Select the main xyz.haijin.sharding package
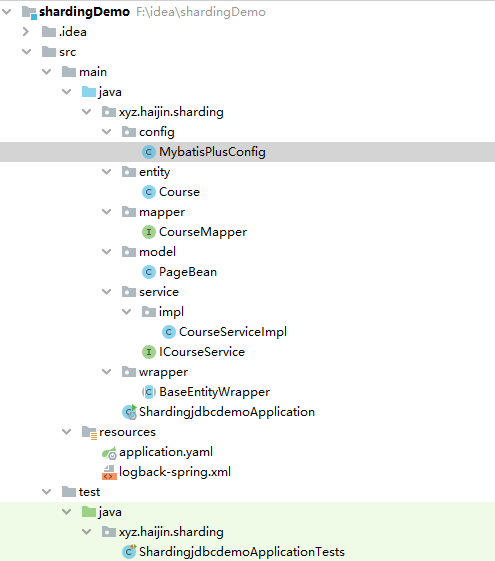Viewport: 495px width, 561px height. point(171,112)
